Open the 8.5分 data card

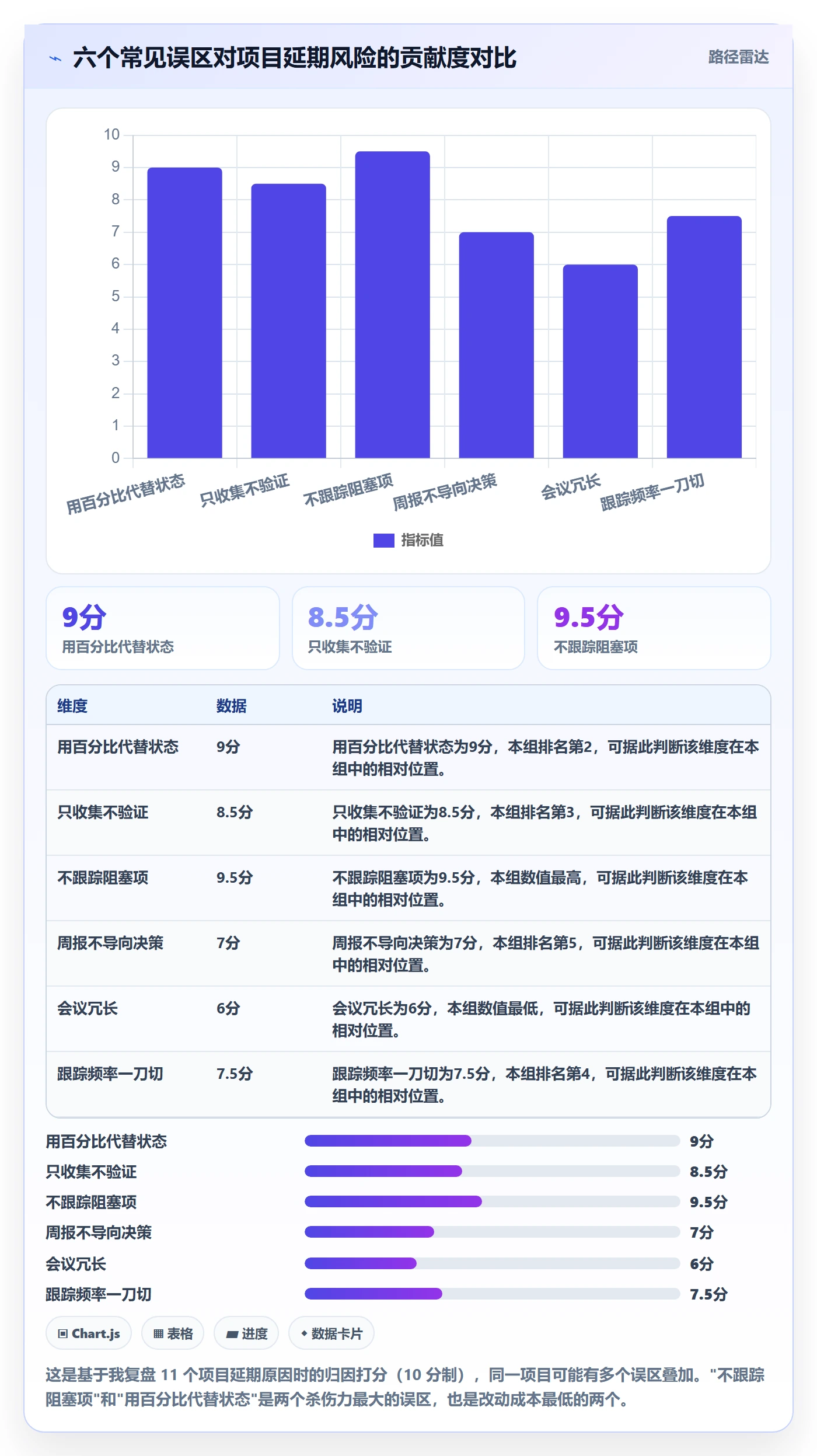point(408,628)
